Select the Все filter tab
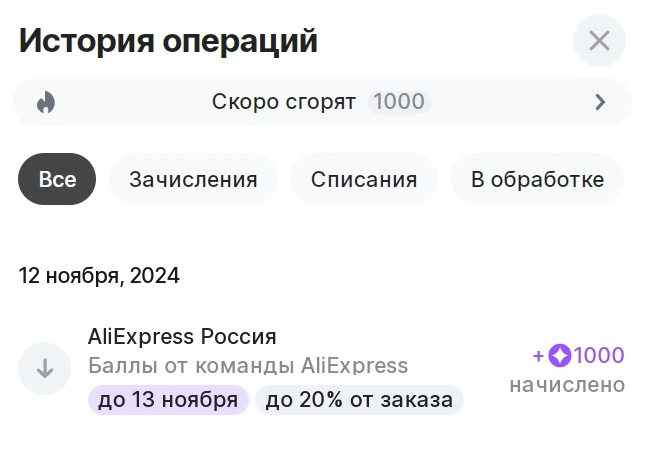Screen dimensions: 651x454 tap(57, 179)
